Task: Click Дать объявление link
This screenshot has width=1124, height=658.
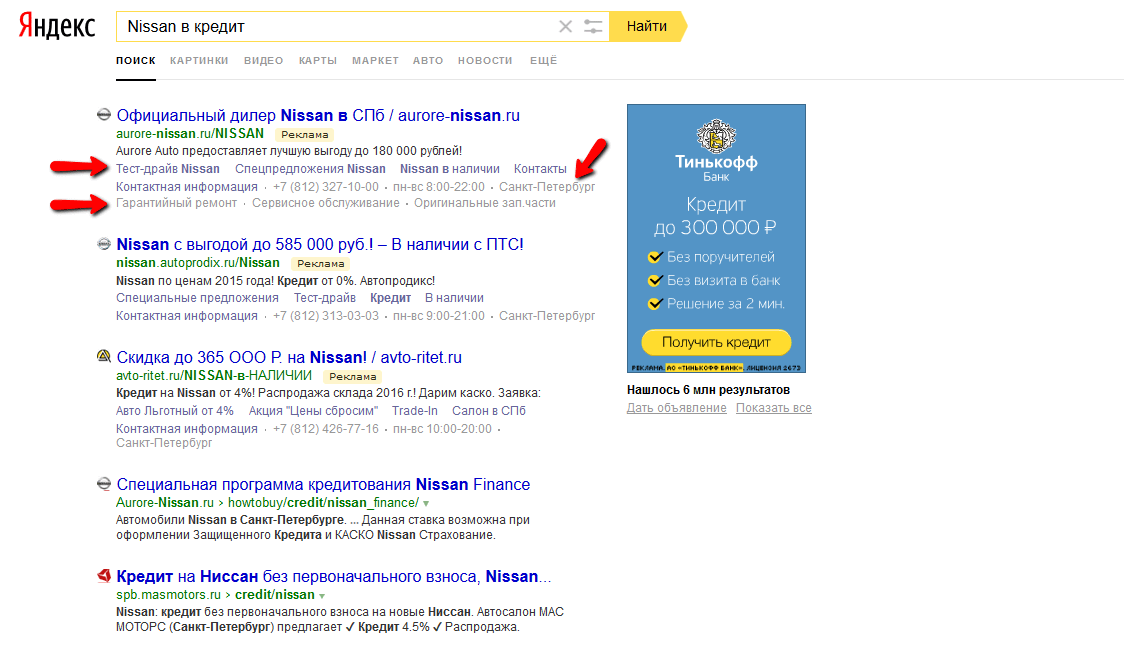Action: (x=677, y=408)
